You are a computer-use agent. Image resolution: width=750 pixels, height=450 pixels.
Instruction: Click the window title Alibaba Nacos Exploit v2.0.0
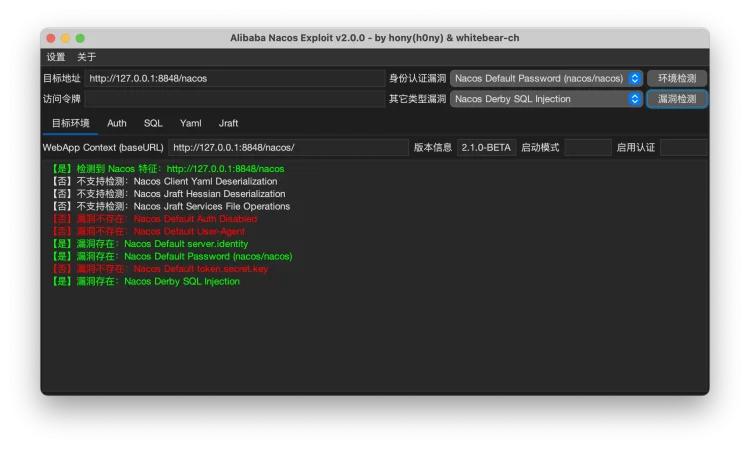pyautogui.click(x=375, y=38)
